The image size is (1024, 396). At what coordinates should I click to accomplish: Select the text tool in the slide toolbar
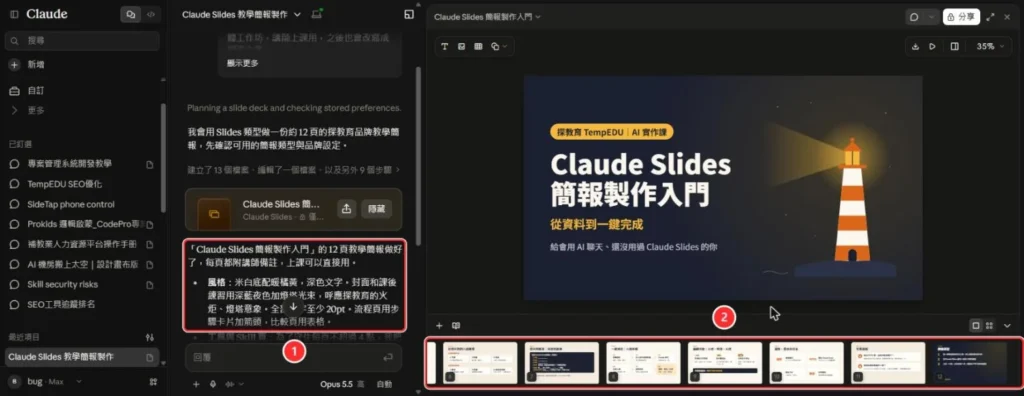click(x=445, y=46)
